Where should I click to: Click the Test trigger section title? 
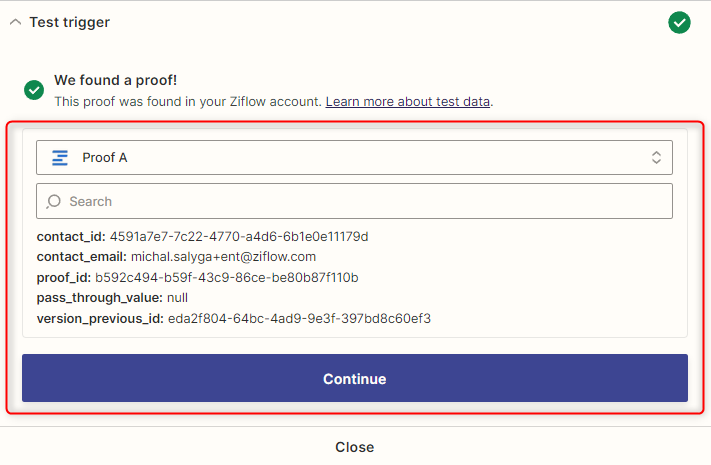click(x=70, y=22)
